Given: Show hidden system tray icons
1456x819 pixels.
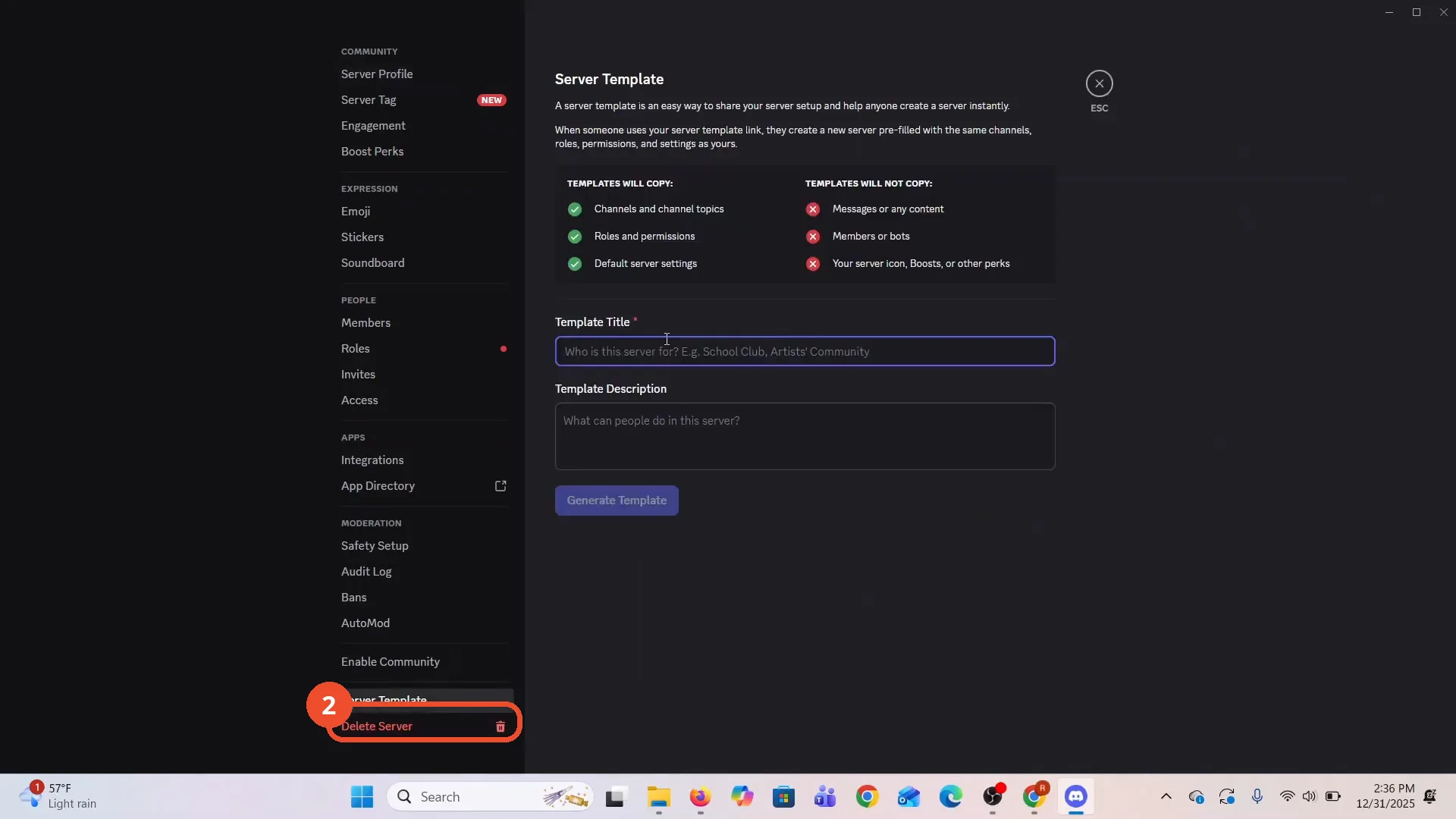Looking at the screenshot, I should tap(1166, 796).
